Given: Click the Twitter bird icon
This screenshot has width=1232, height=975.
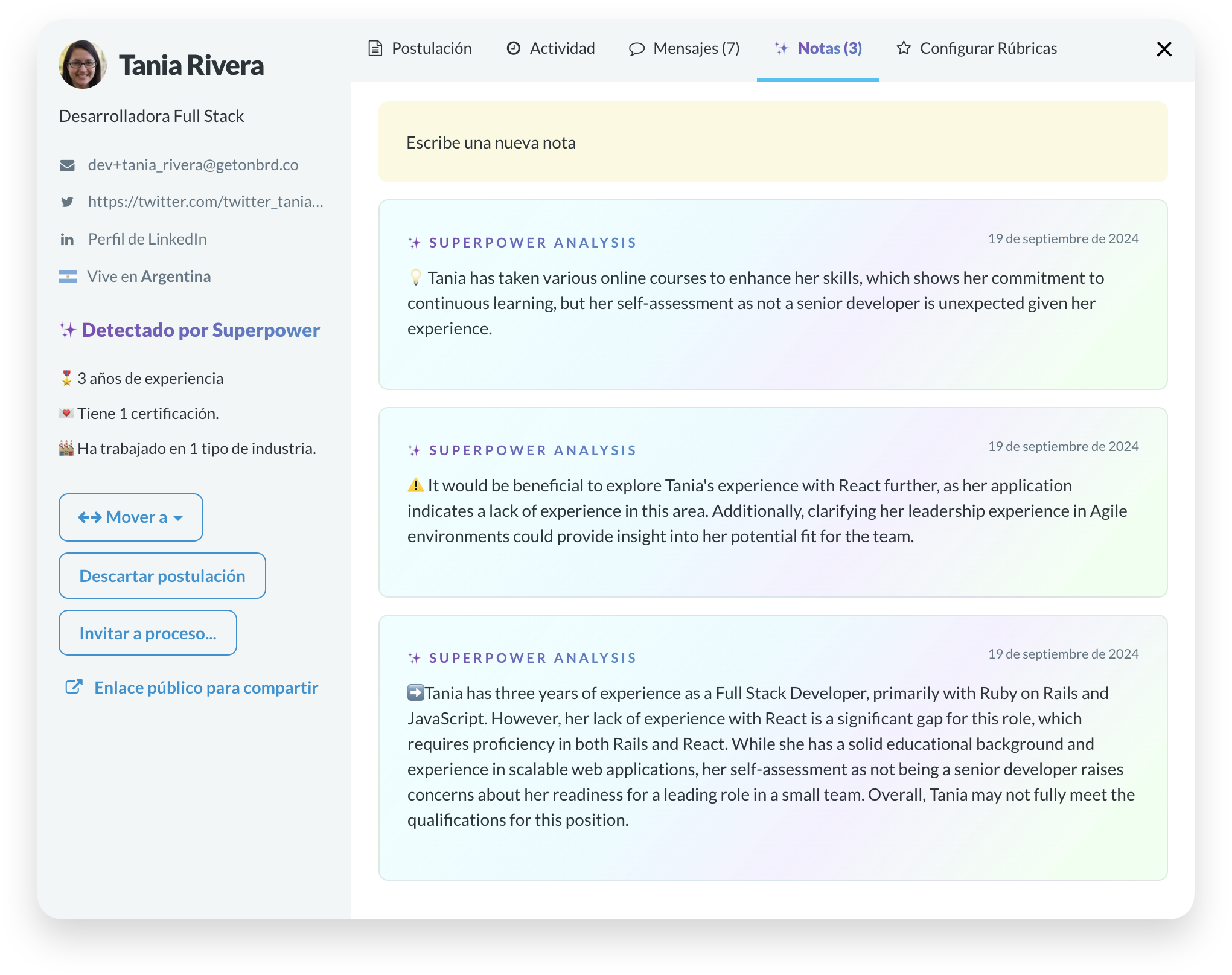Looking at the screenshot, I should [67, 202].
